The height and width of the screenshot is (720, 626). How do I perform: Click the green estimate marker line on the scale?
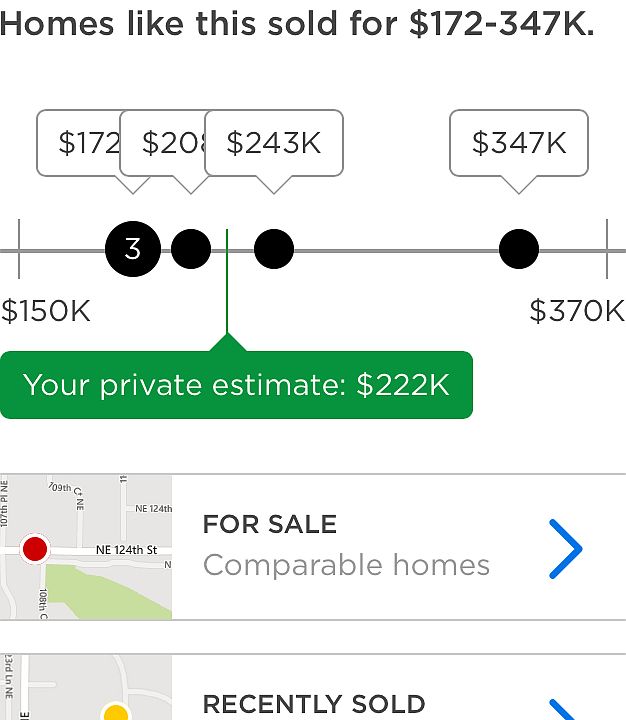point(227,290)
